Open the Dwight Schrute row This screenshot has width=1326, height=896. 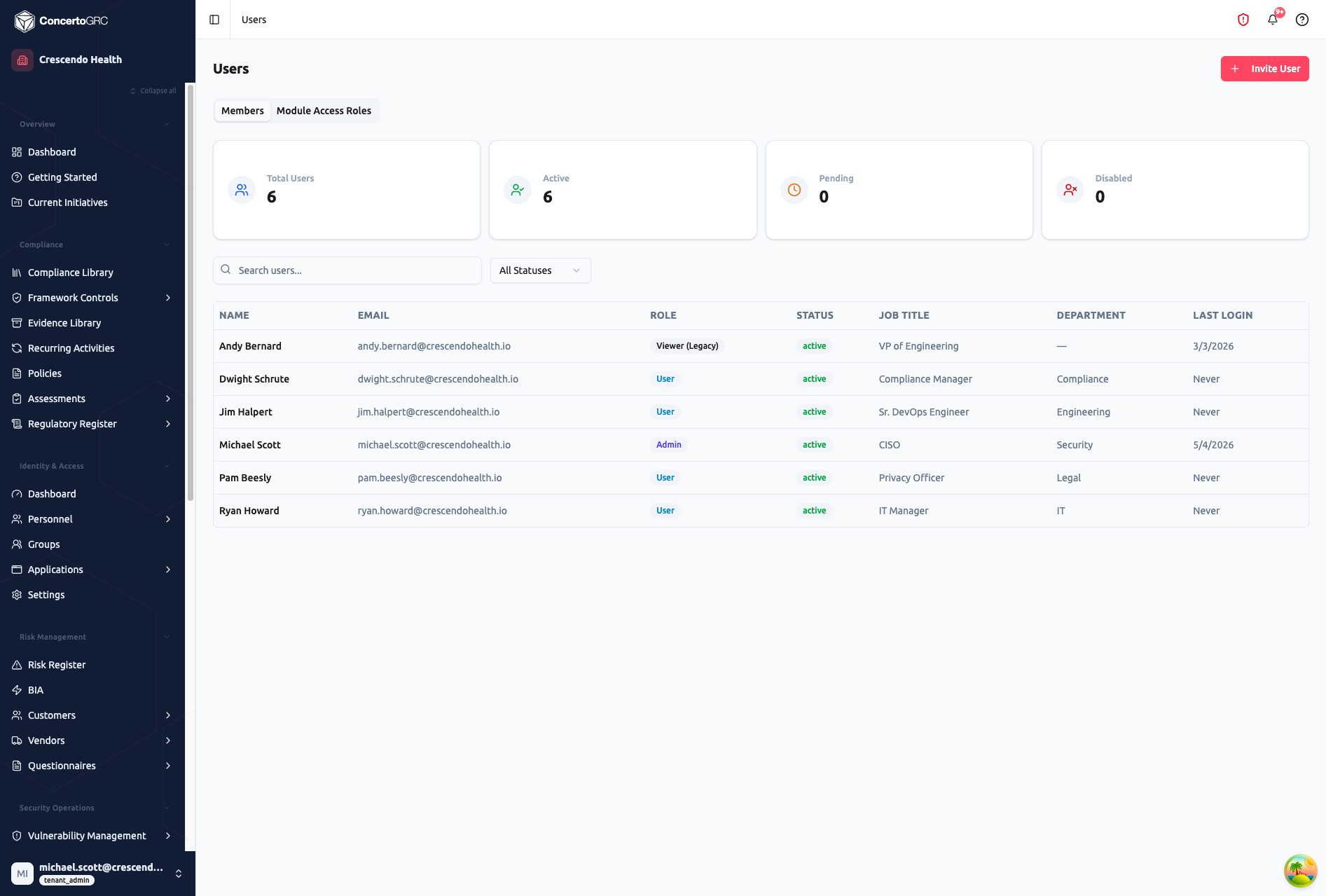(x=761, y=379)
